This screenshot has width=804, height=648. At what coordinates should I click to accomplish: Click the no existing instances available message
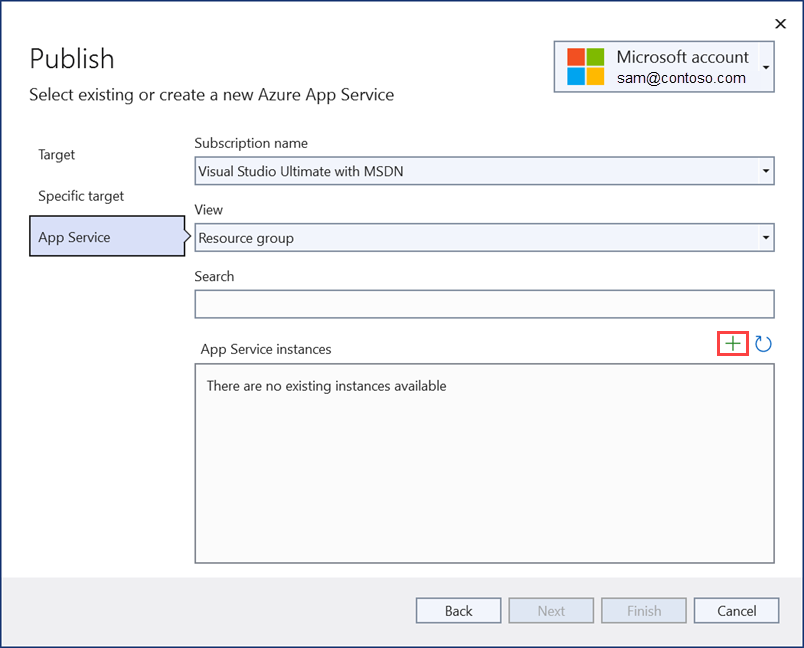(x=326, y=386)
